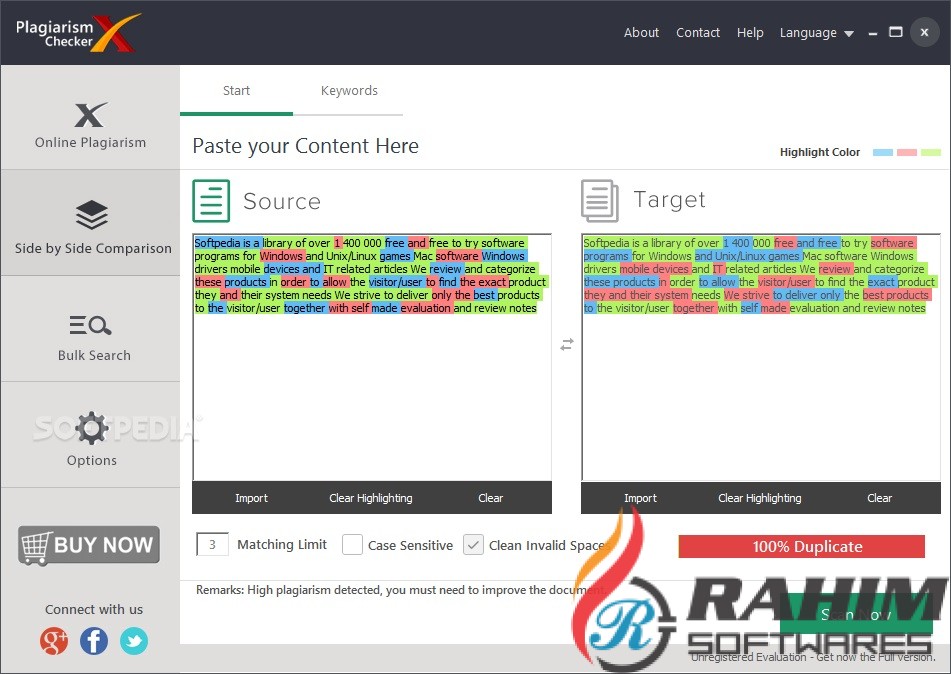Viewport: 951px width, 674px height.
Task: Open the Facebook social link
Action: click(x=94, y=641)
